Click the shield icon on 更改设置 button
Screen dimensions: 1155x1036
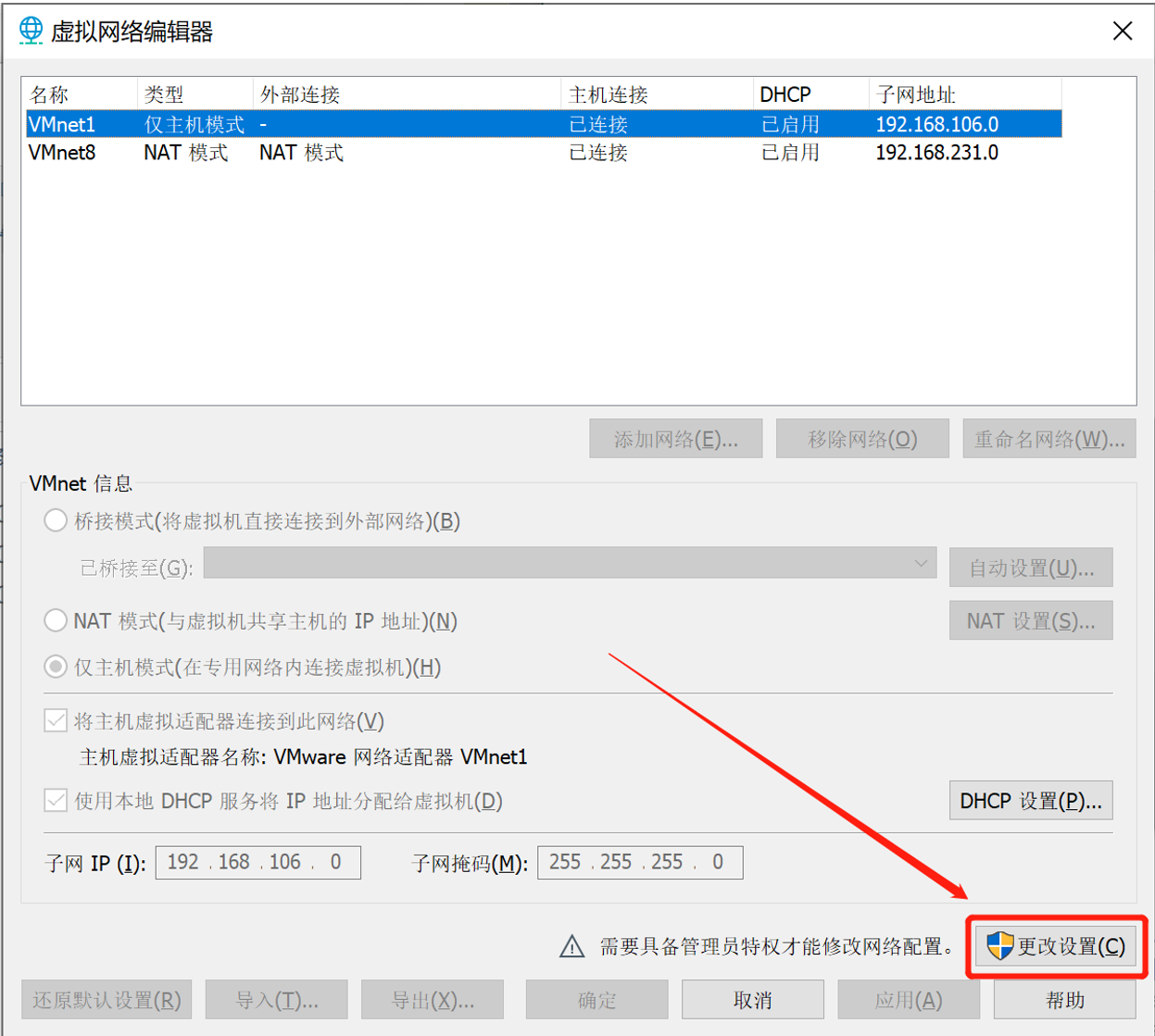[x=999, y=946]
